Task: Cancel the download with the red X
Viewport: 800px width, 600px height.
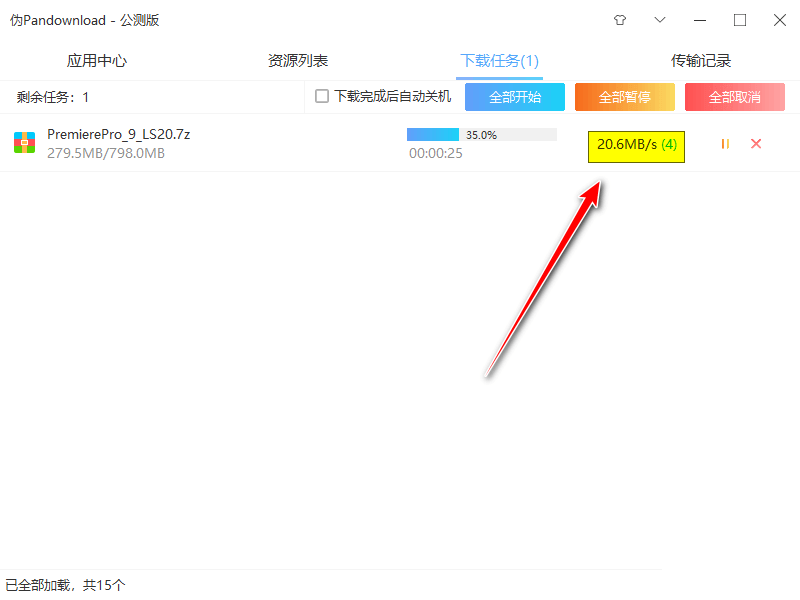Action: (x=755, y=144)
